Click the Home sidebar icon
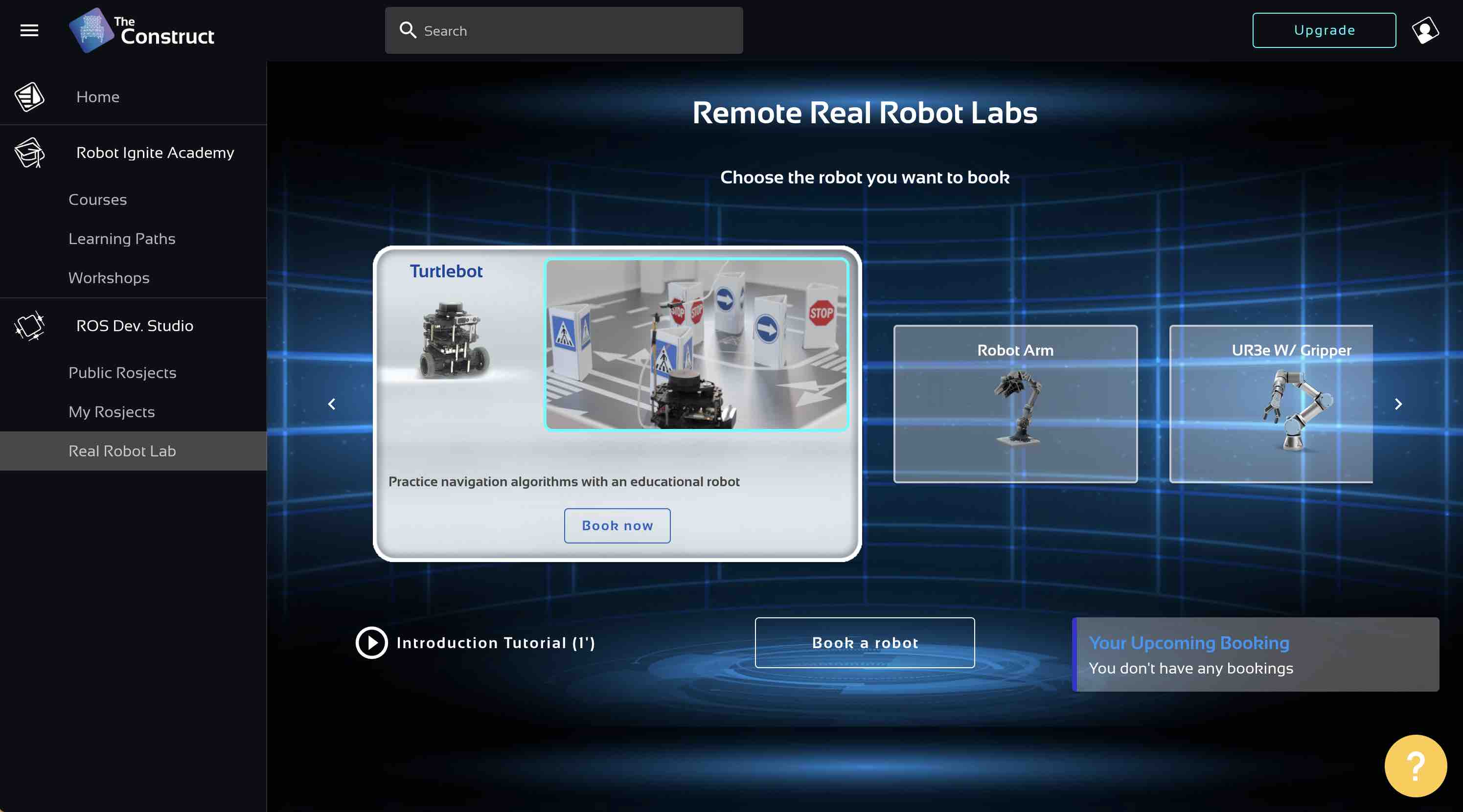Image resolution: width=1463 pixels, height=812 pixels. coord(29,96)
